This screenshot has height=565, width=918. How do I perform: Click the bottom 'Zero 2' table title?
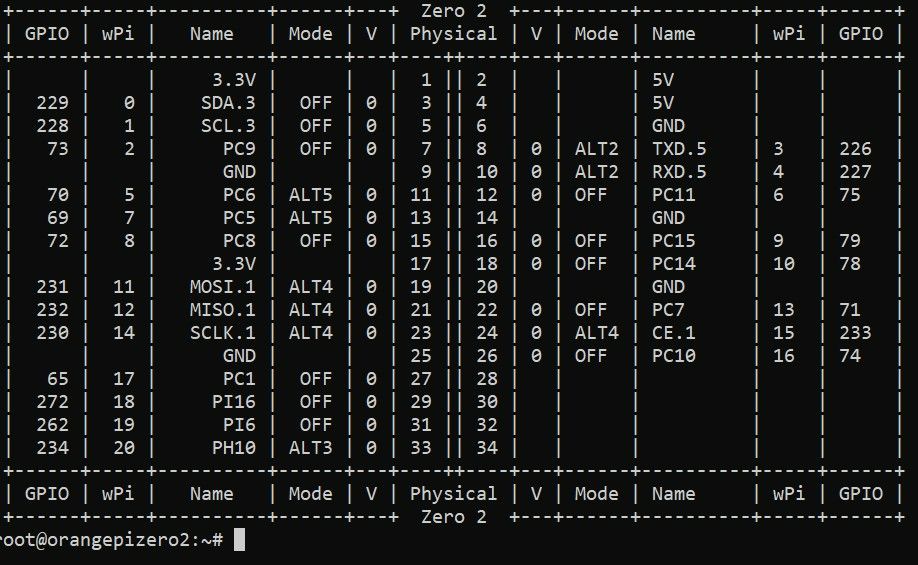click(453, 517)
